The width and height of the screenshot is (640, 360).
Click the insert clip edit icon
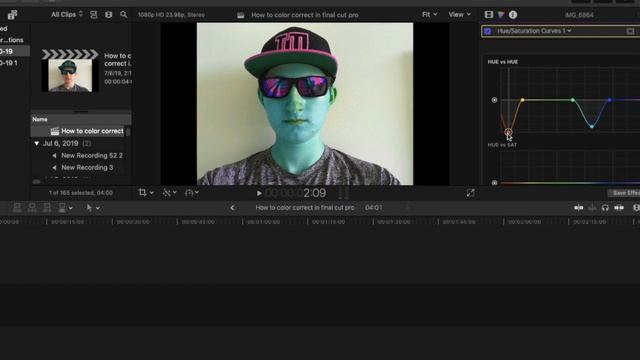click(x=32, y=208)
